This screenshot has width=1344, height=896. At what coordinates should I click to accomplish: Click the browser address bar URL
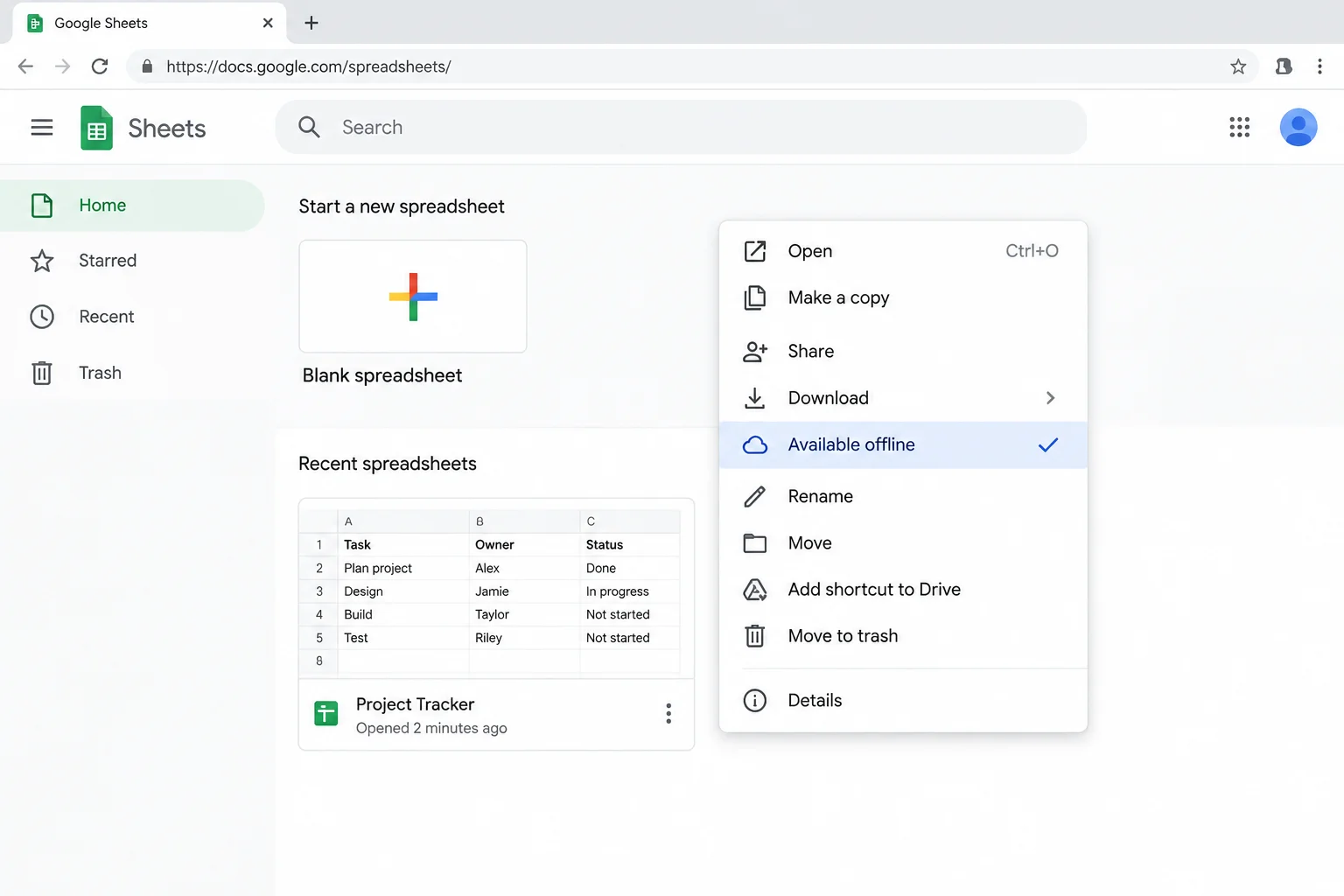pos(309,66)
